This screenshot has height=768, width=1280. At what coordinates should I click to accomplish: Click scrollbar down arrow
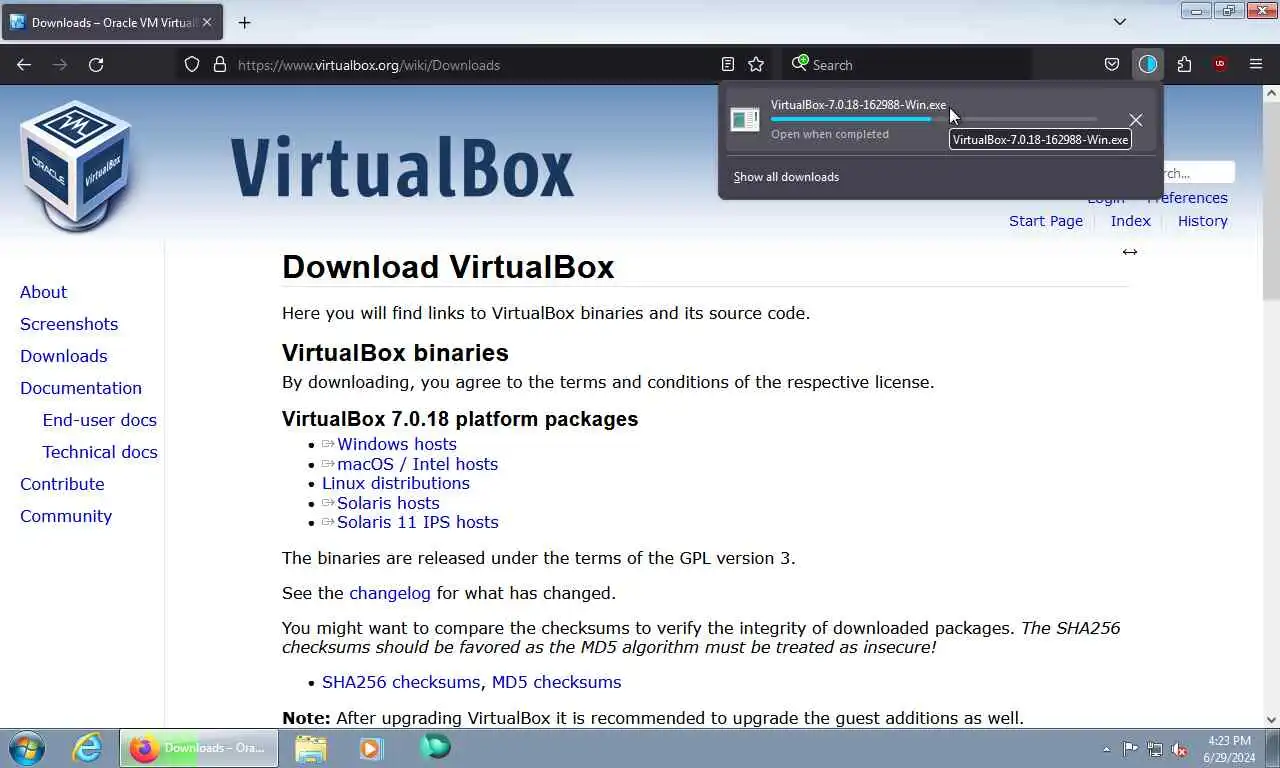tap(1271, 719)
